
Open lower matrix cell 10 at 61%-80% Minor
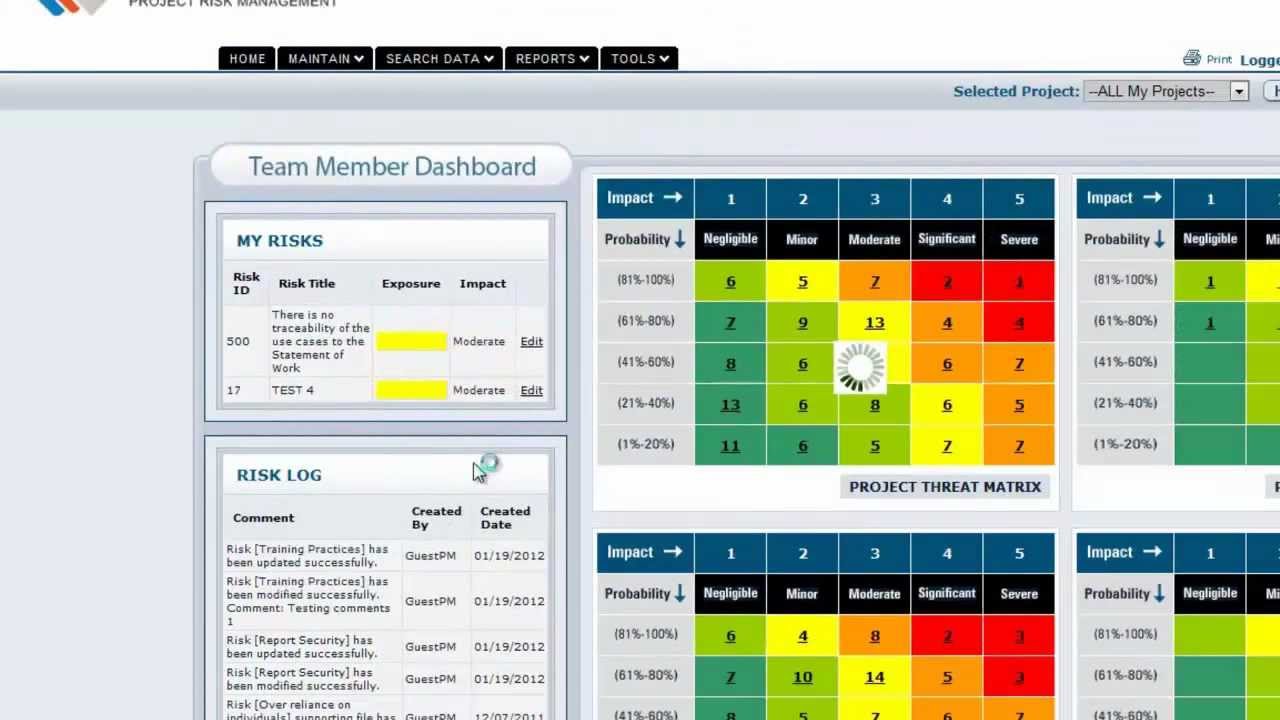point(802,677)
